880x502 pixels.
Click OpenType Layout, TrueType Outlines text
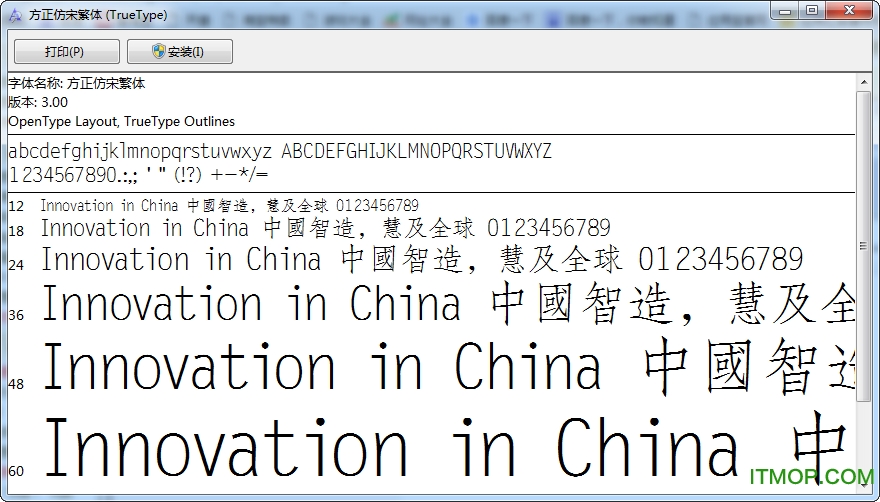coord(122,121)
